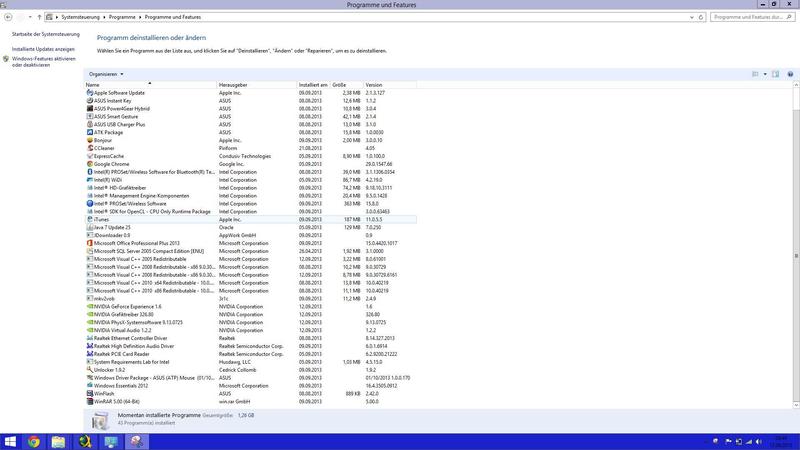Select Microsoft SQL Server 2005 Compact Edition row

point(251,251)
